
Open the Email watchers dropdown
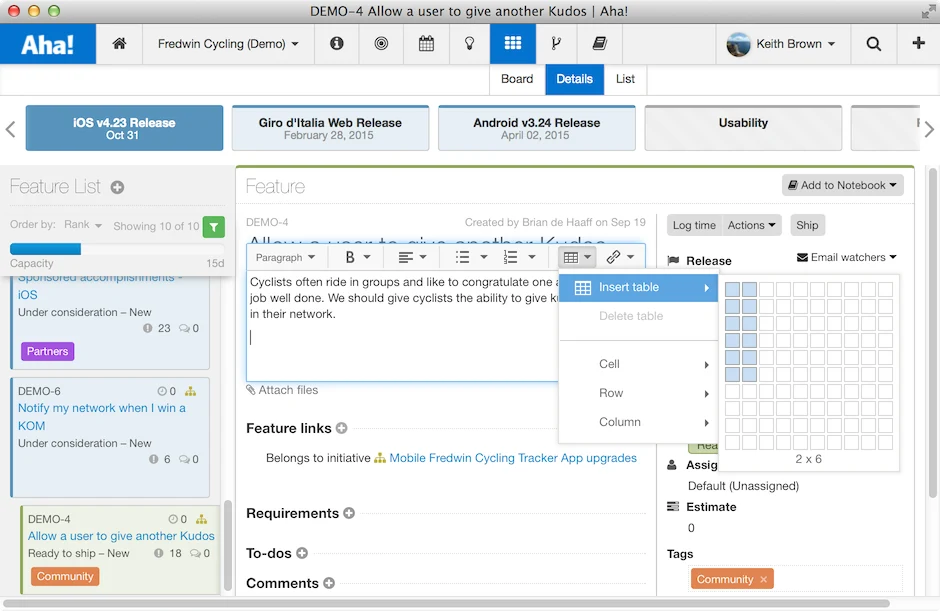tap(846, 257)
